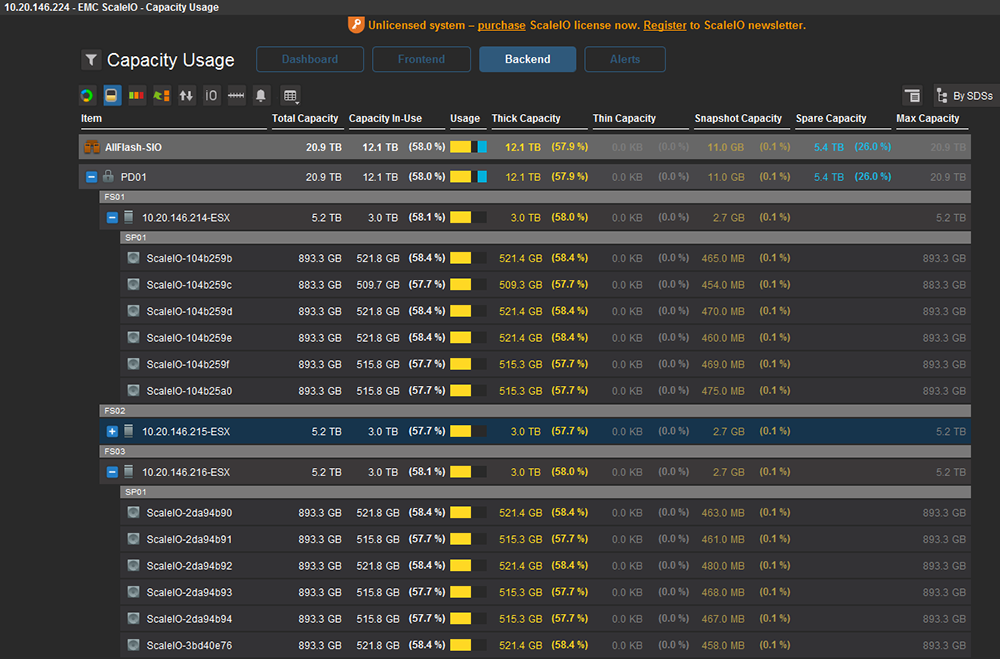
Task: Click the usage bar in the AllFlash-SIO row
Action: pos(468,147)
